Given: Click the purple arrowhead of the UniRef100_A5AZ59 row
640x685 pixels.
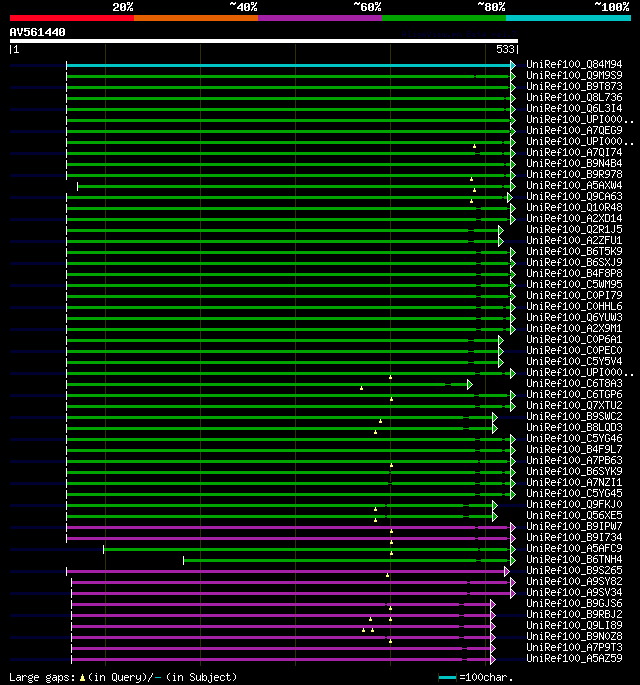Looking at the screenshot, I should point(493,659).
